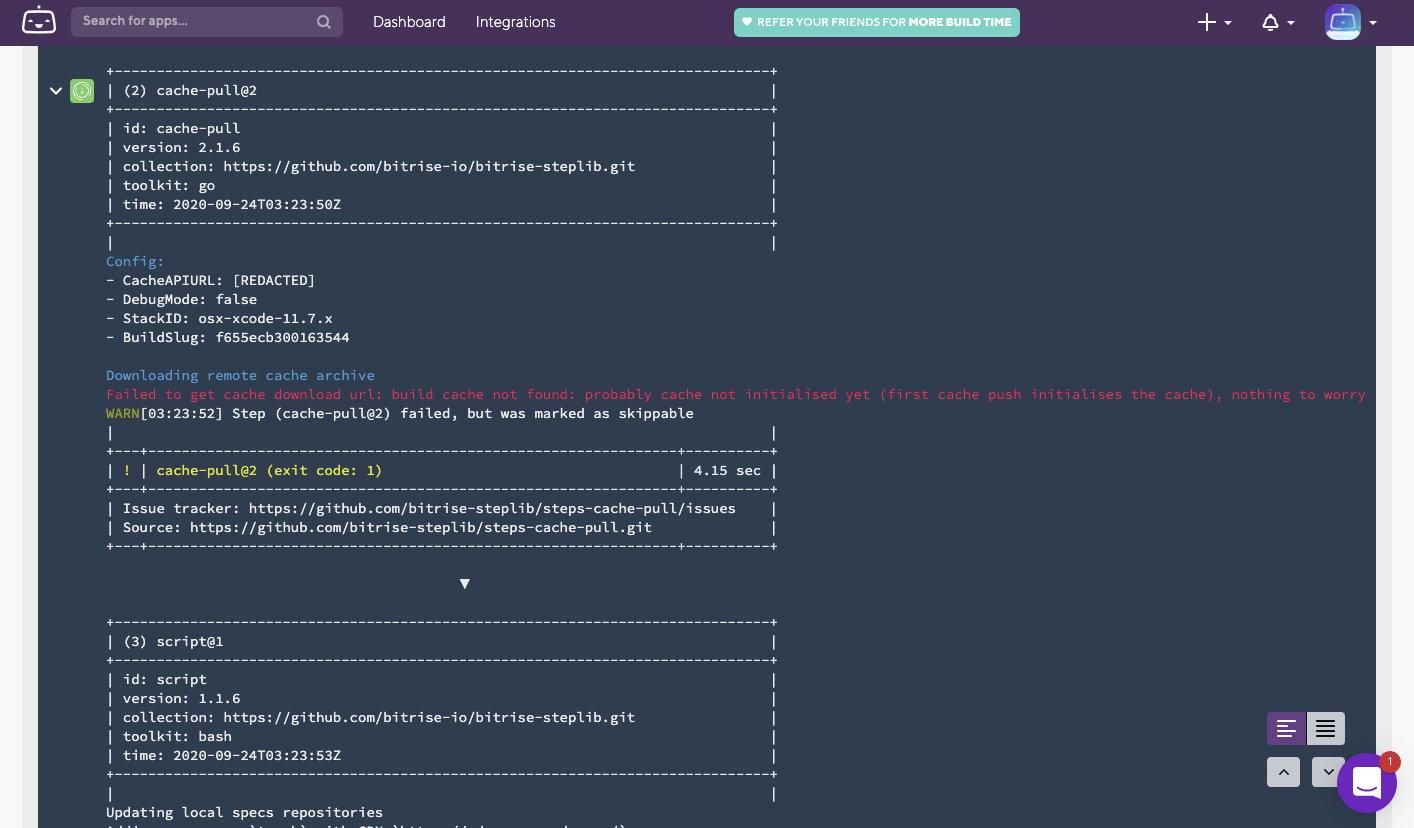1414x828 pixels.
Task: Click the green cache-pull step icon
Action: [82, 91]
